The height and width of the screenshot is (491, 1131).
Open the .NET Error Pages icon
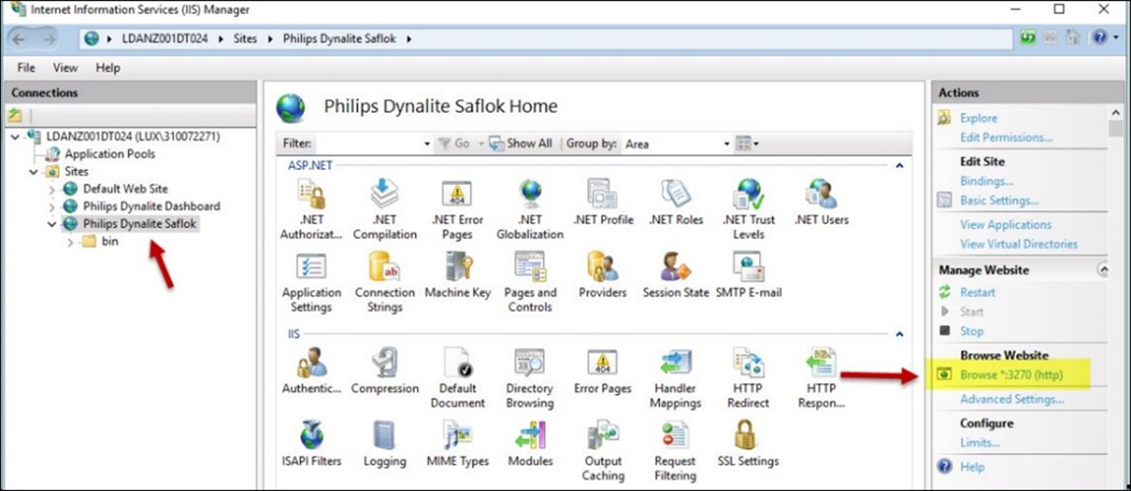coord(458,195)
